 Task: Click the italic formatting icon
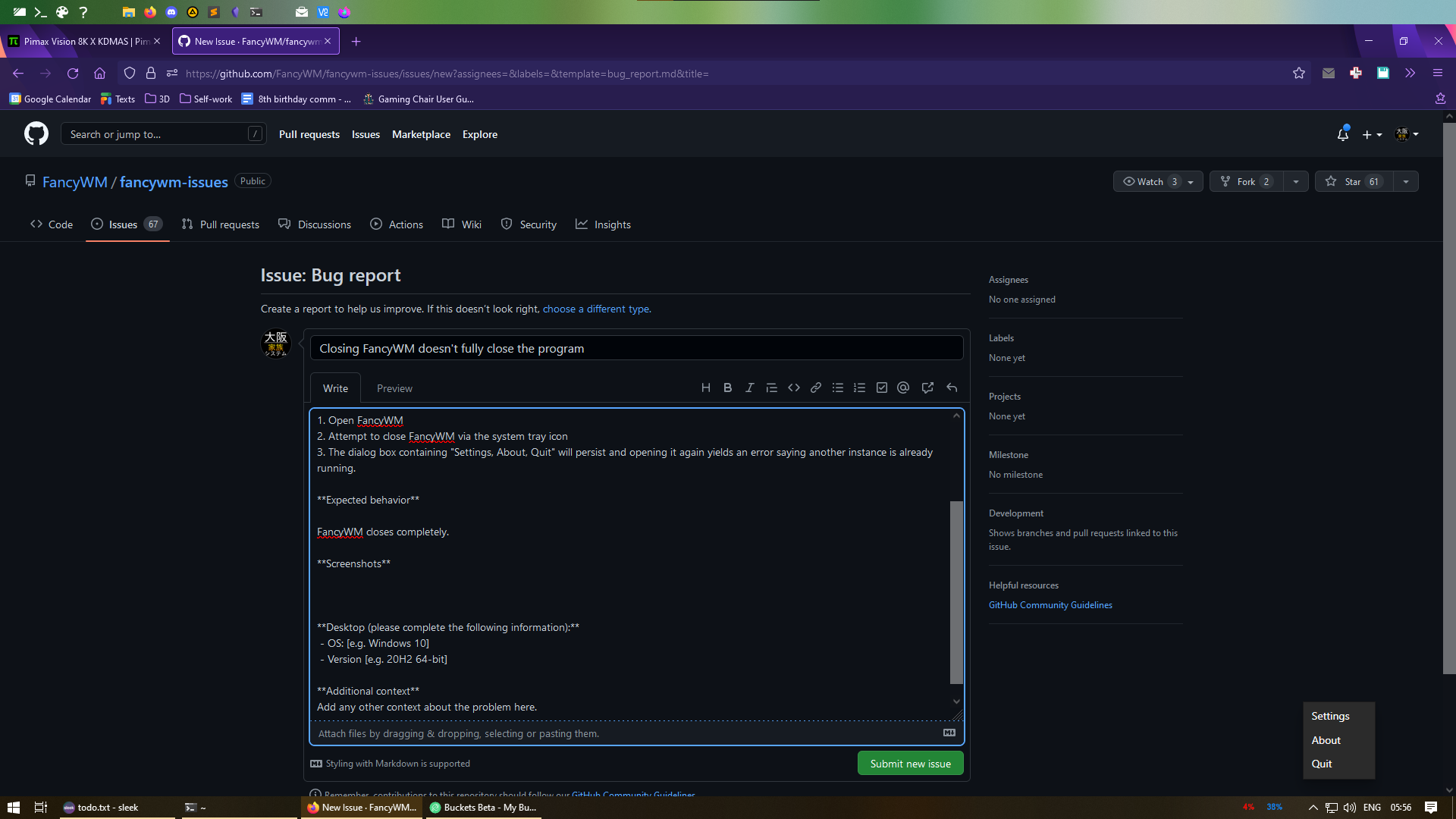click(749, 388)
